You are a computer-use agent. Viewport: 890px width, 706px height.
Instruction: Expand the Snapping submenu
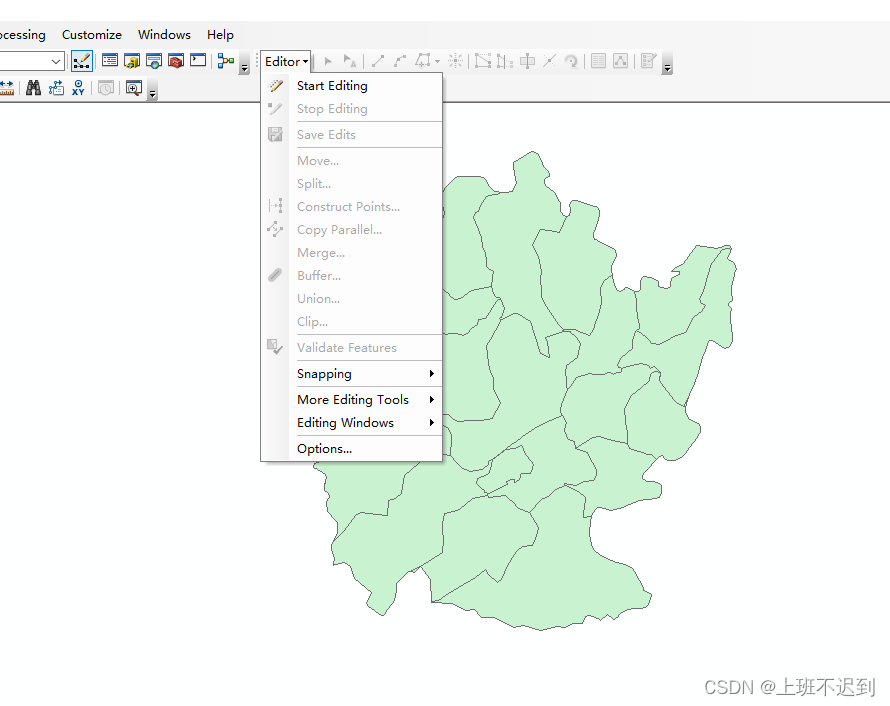tap(324, 373)
